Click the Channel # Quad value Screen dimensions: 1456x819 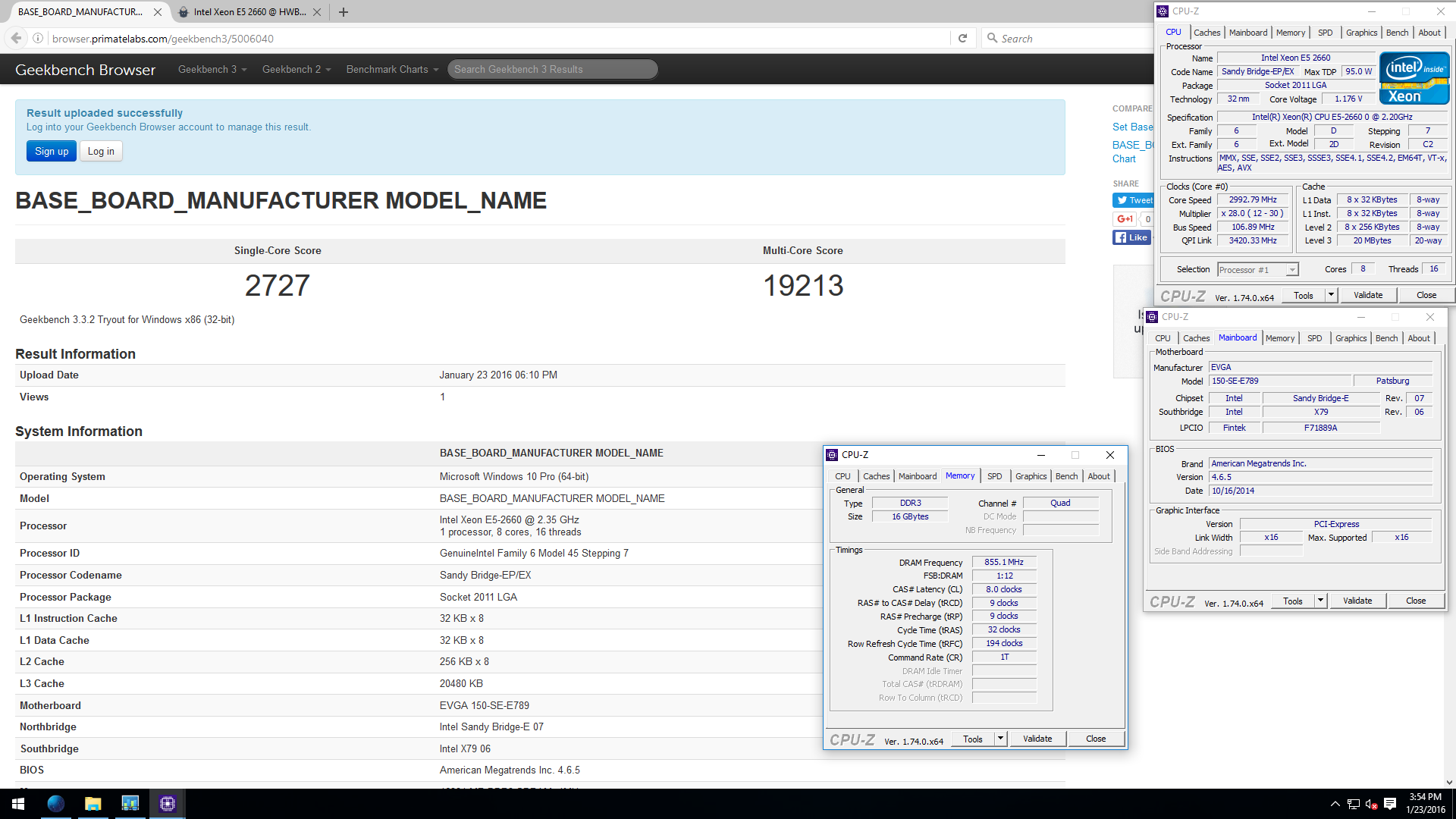coord(1060,504)
